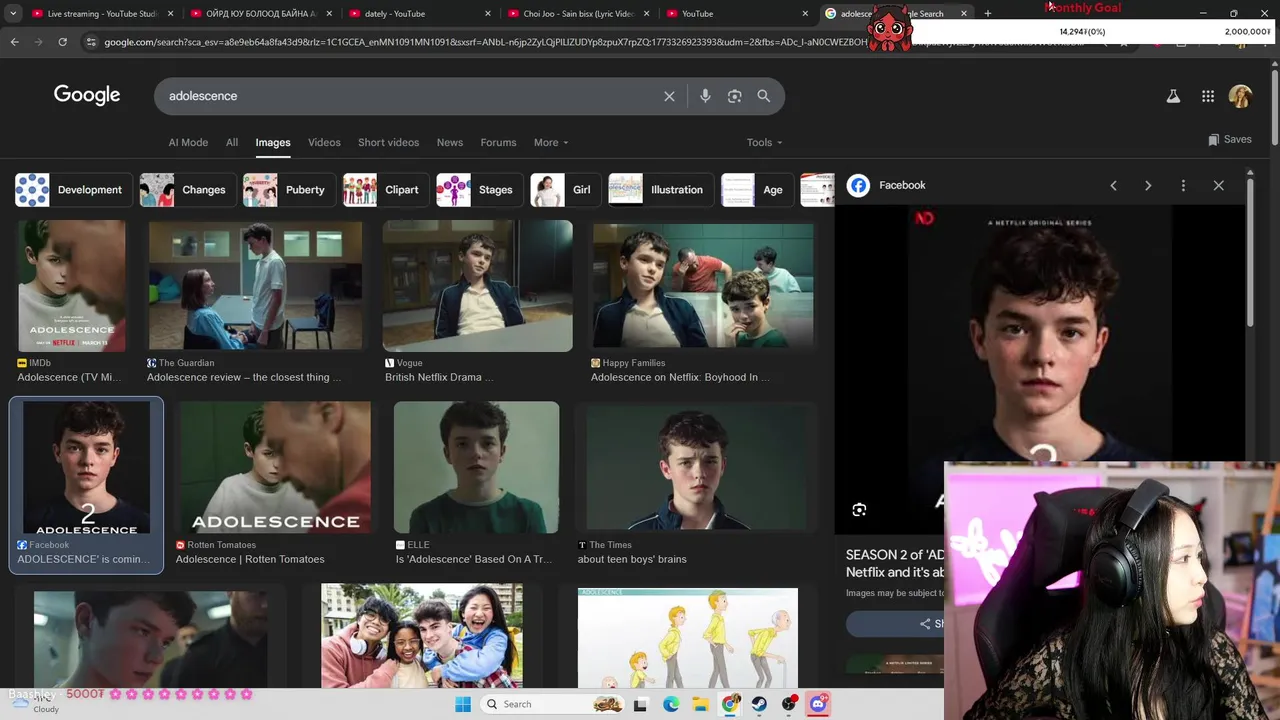Switch to AI Mode tab
The width and height of the screenshot is (1280, 720).
point(188,142)
